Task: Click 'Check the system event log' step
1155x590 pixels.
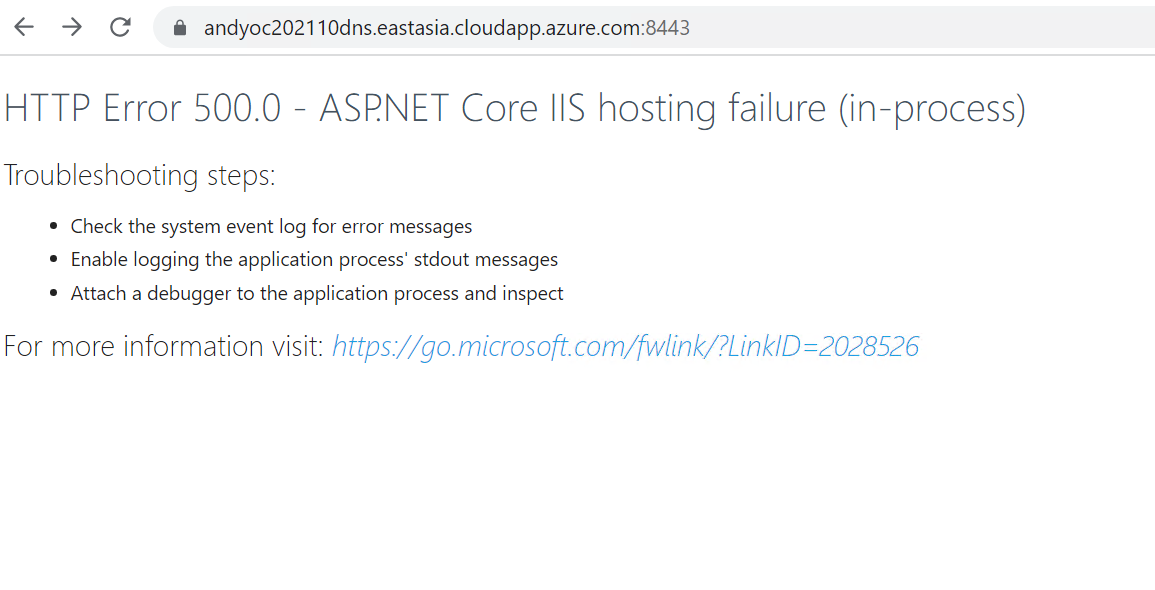Action: (271, 227)
